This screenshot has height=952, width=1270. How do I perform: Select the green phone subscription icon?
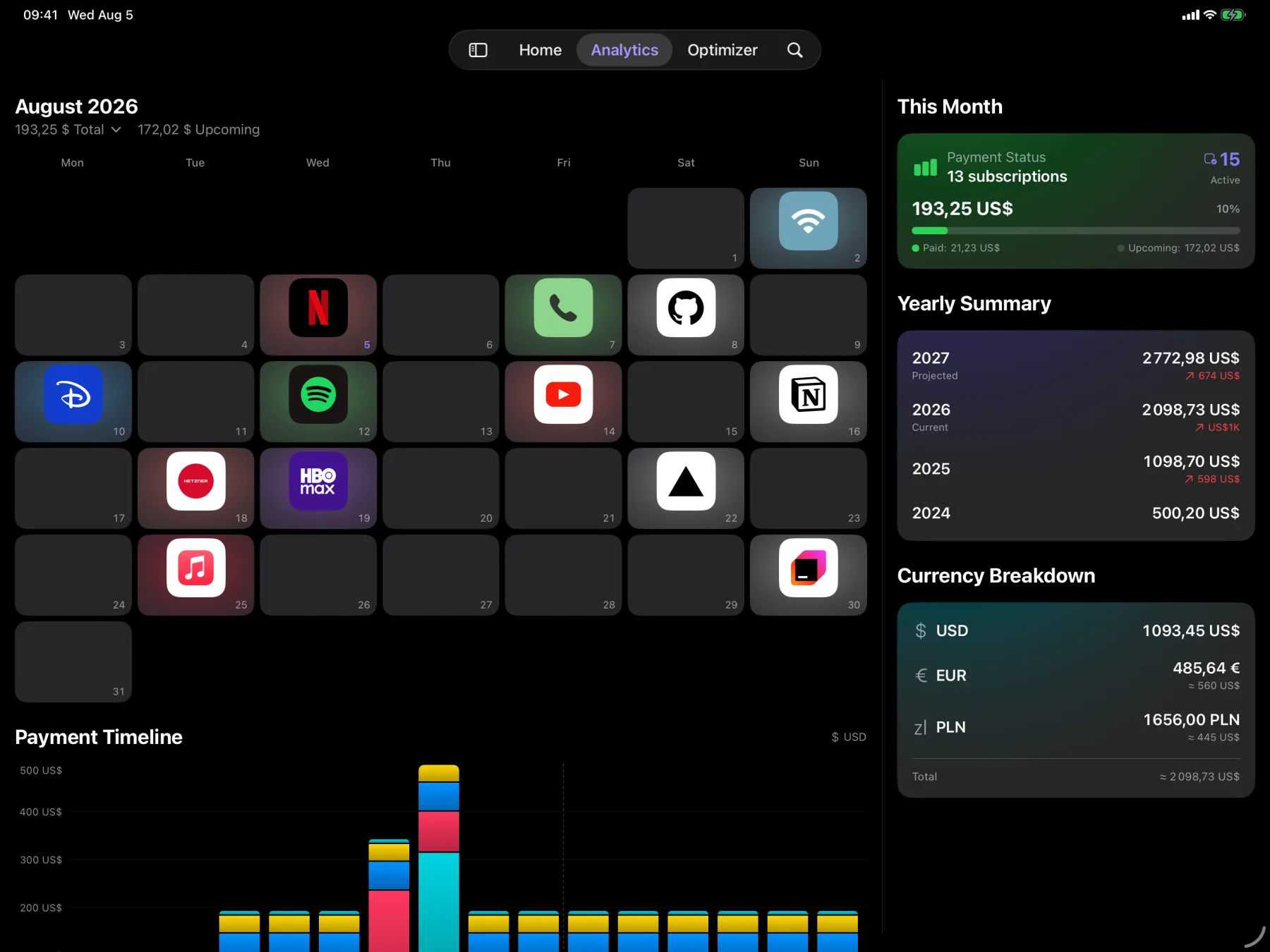click(563, 307)
